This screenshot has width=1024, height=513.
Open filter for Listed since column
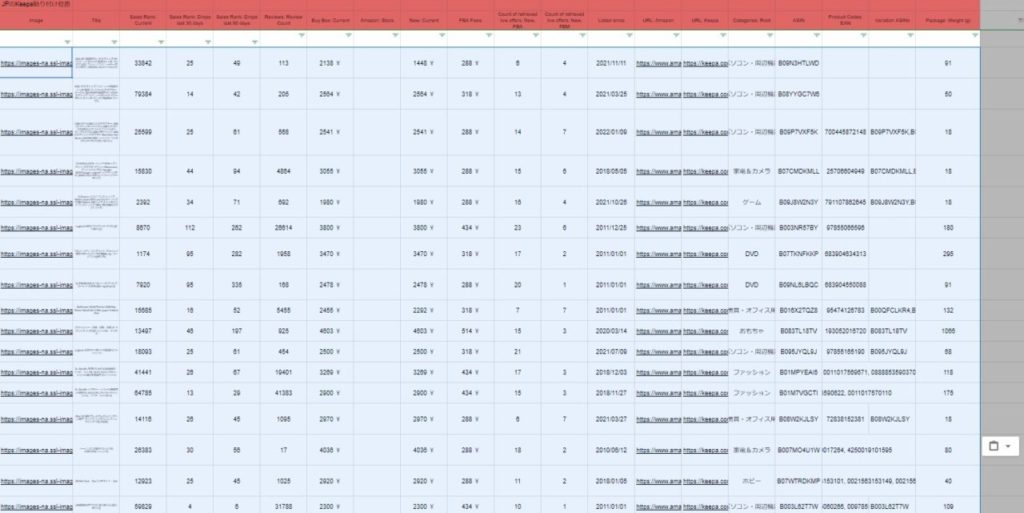click(630, 35)
